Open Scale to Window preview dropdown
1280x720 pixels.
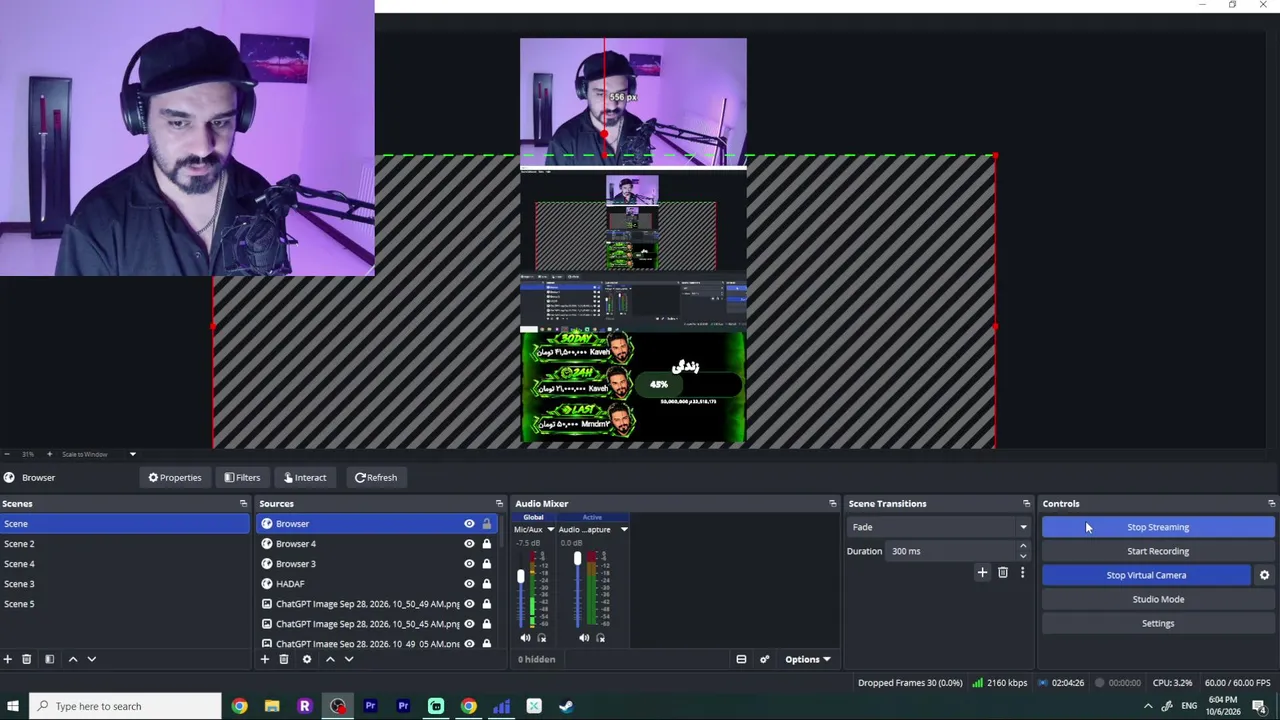pyautogui.click(x=132, y=454)
